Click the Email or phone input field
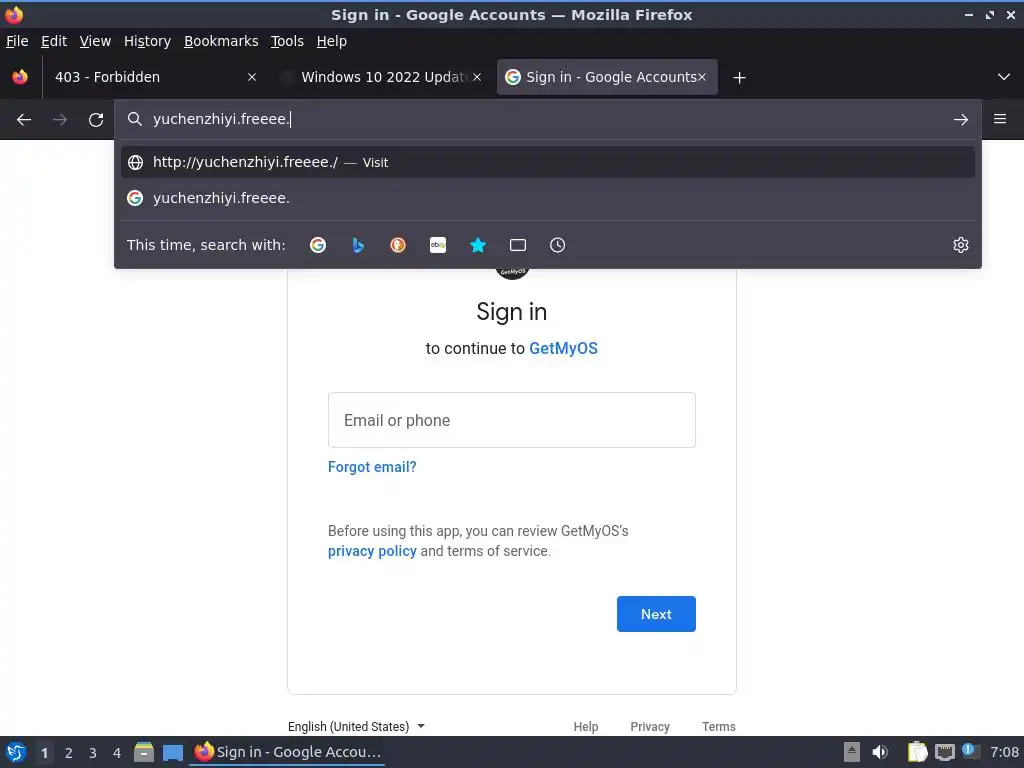The width and height of the screenshot is (1024, 768). coord(512,420)
